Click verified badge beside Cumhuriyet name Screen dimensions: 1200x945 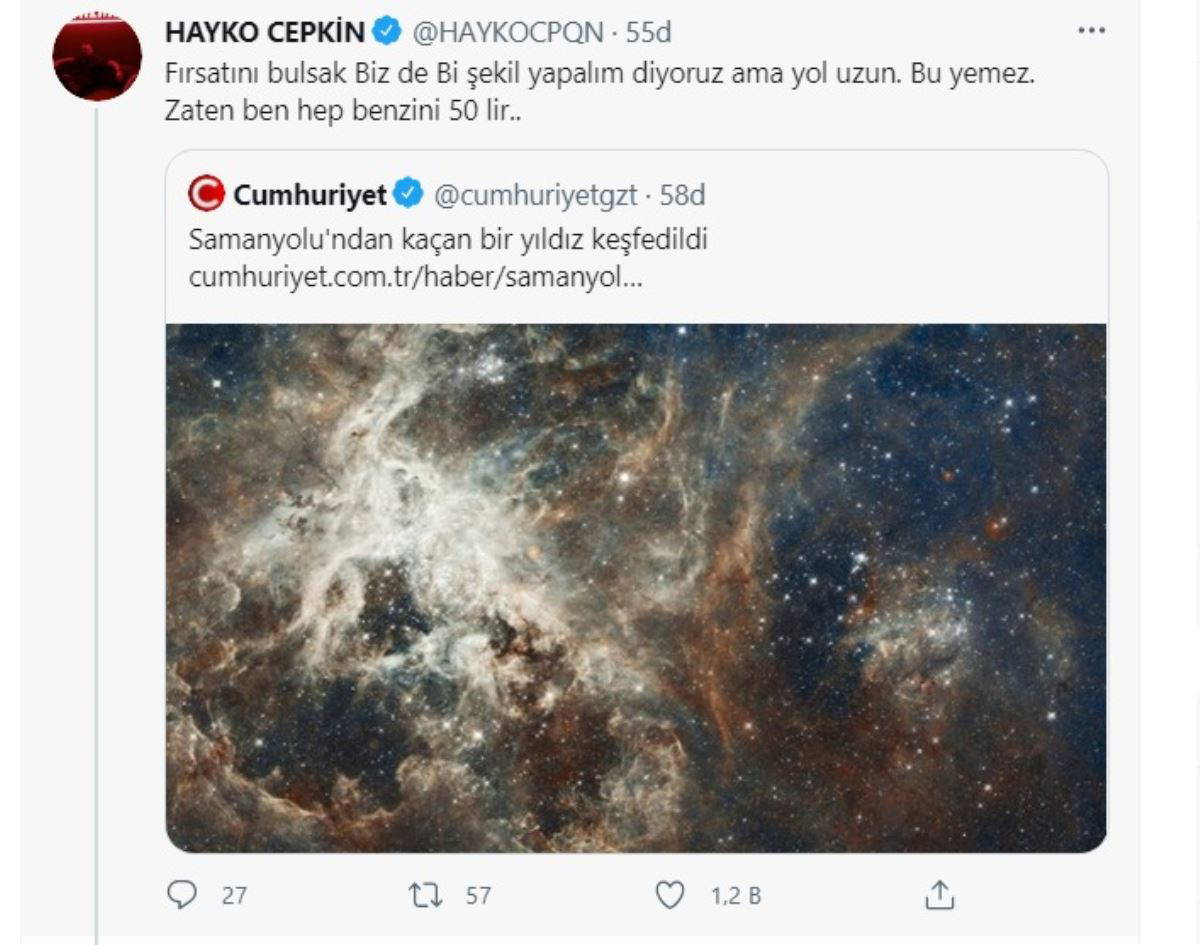coord(409,194)
